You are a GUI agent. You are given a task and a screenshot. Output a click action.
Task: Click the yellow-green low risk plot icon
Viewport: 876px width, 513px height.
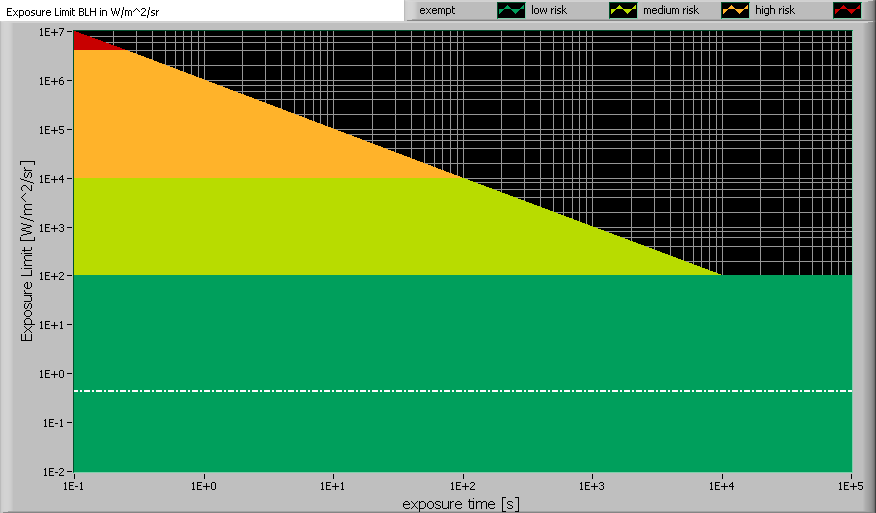[x=622, y=10]
